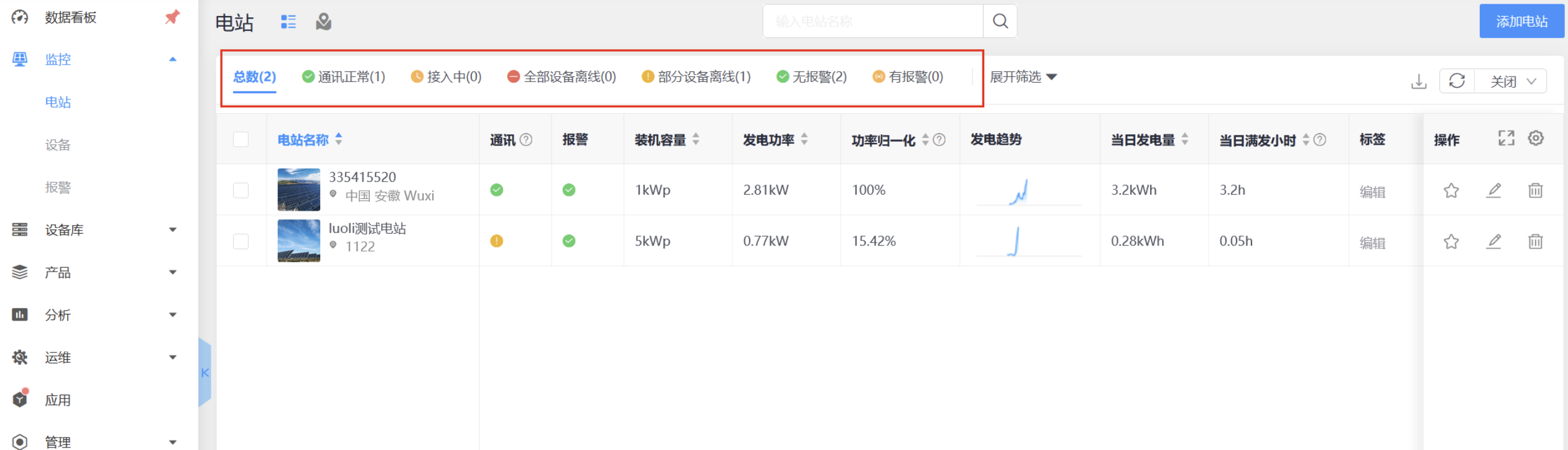
Task: Filter by 有报警(0) tab
Action: (x=908, y=76)
